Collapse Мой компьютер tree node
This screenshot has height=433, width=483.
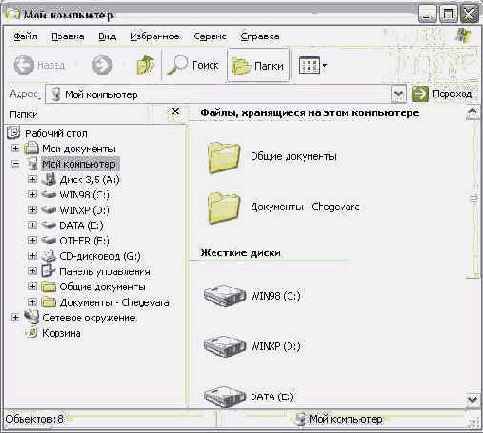click(15, 164)
